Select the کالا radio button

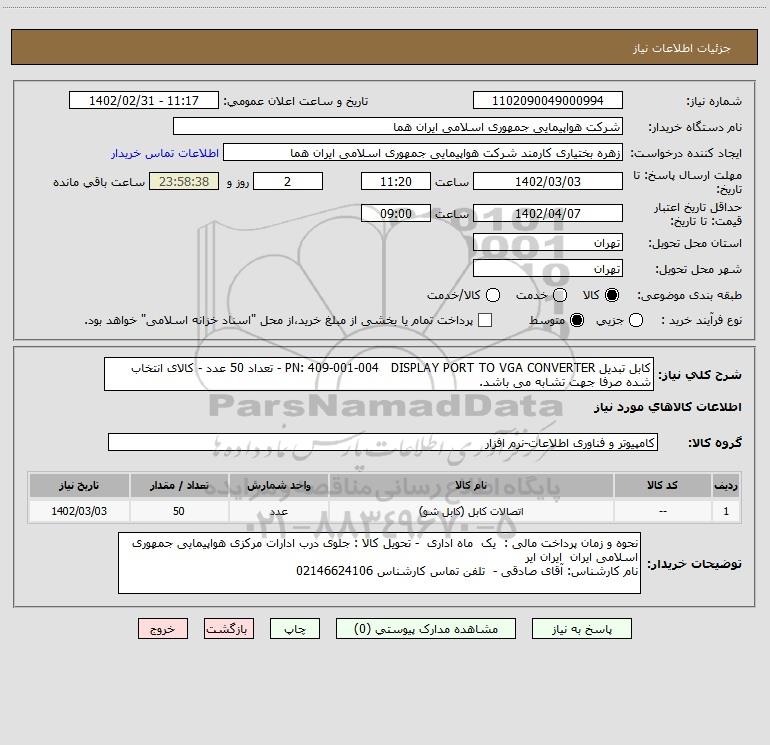point(612,295)
